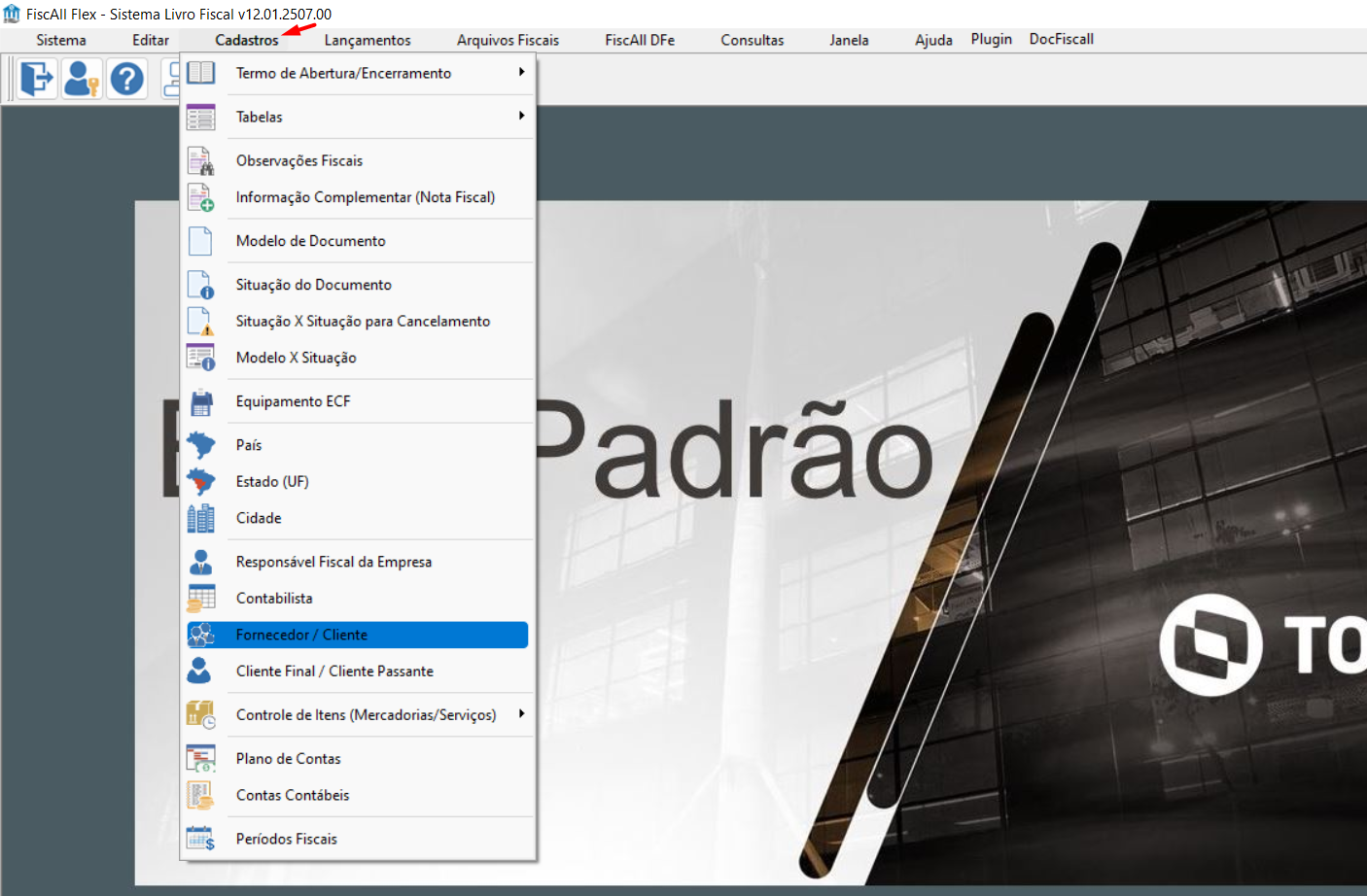Click the printer icon for Equipamento ECF
Viewport: 1367px width, 896px height.
click(201, 401)
